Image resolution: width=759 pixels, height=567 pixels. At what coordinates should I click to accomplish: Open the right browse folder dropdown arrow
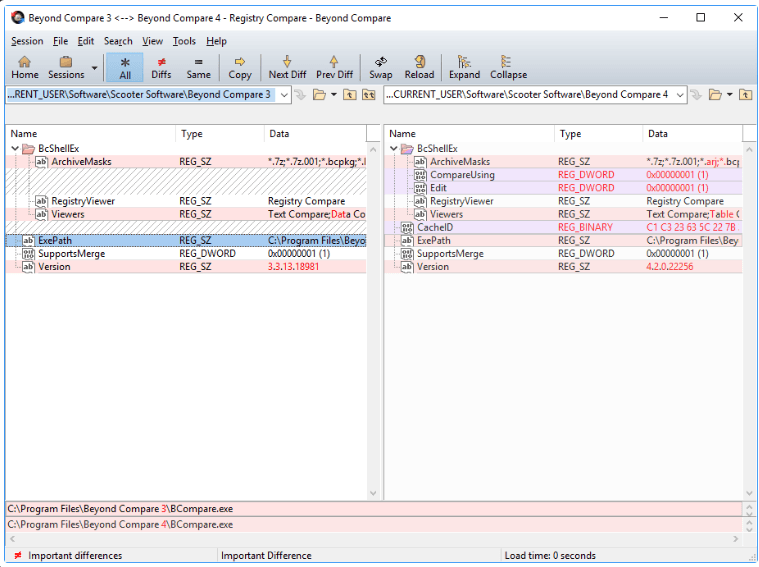click(x=729, y=95)
